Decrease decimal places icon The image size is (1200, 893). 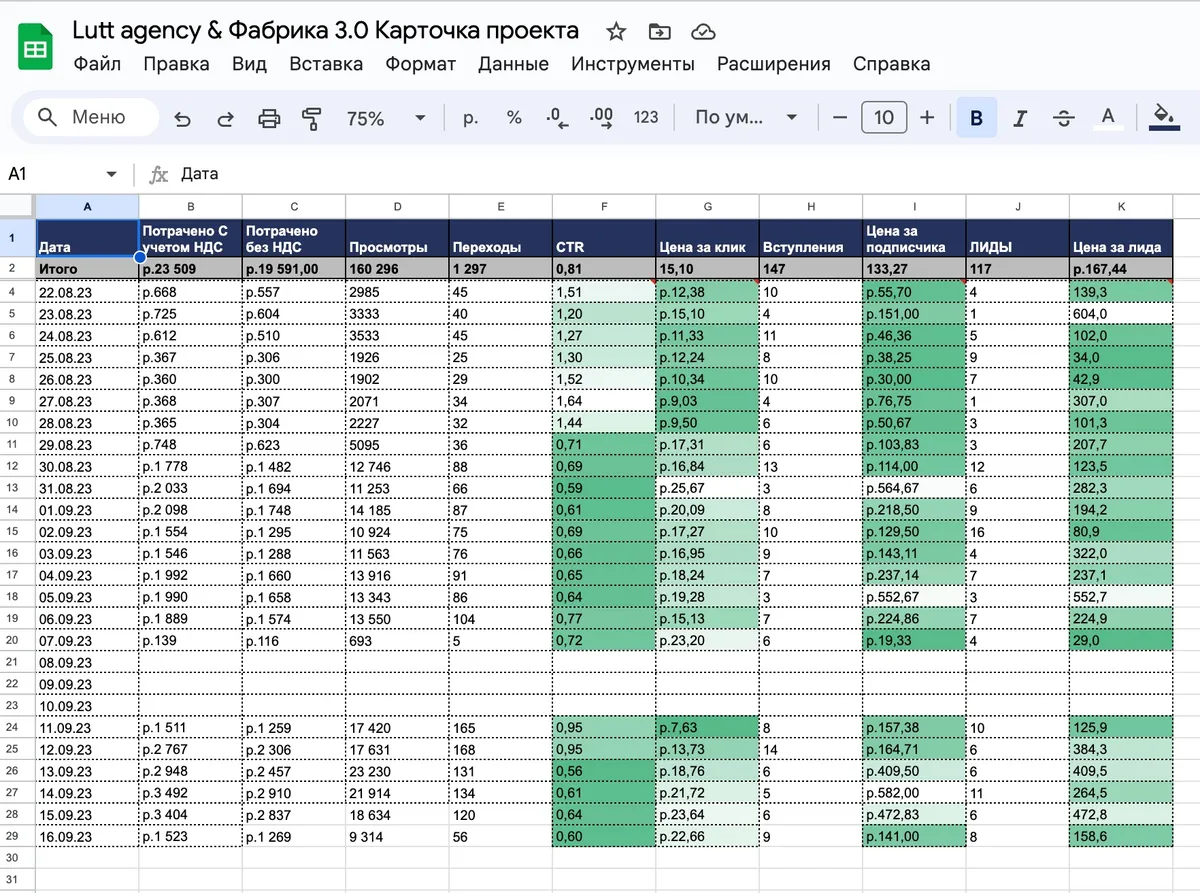tap(557, 118)
